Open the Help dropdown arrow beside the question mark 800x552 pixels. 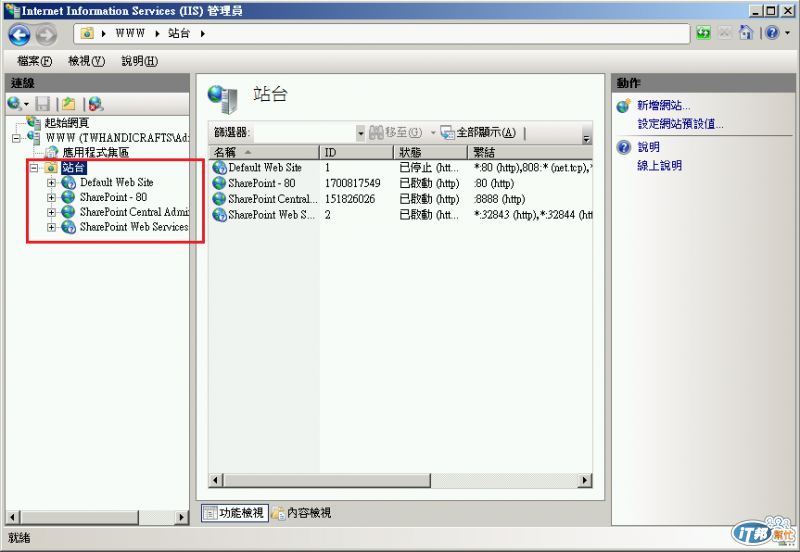click(x=787, y=33)
